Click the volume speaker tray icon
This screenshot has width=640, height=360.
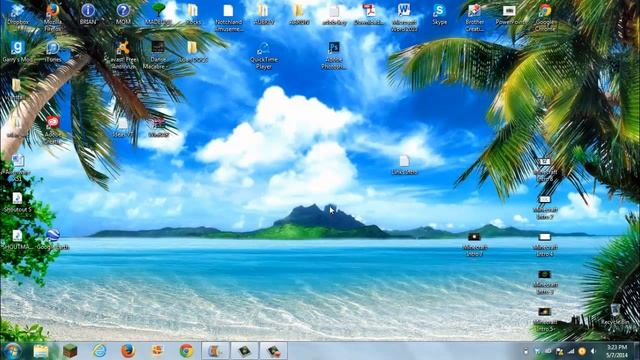tap(593, 351)
